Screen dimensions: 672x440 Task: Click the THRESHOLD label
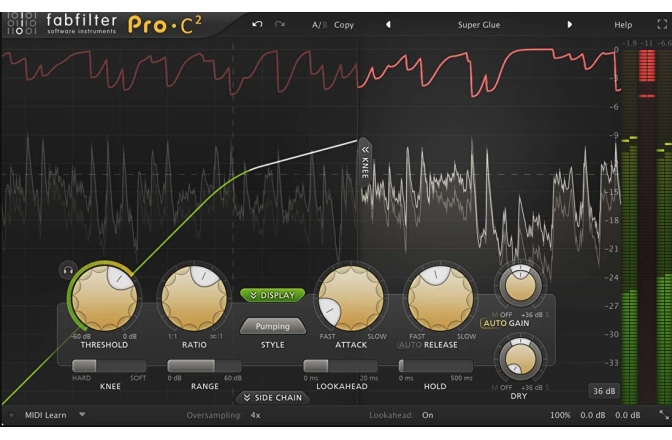click(104, 345)
